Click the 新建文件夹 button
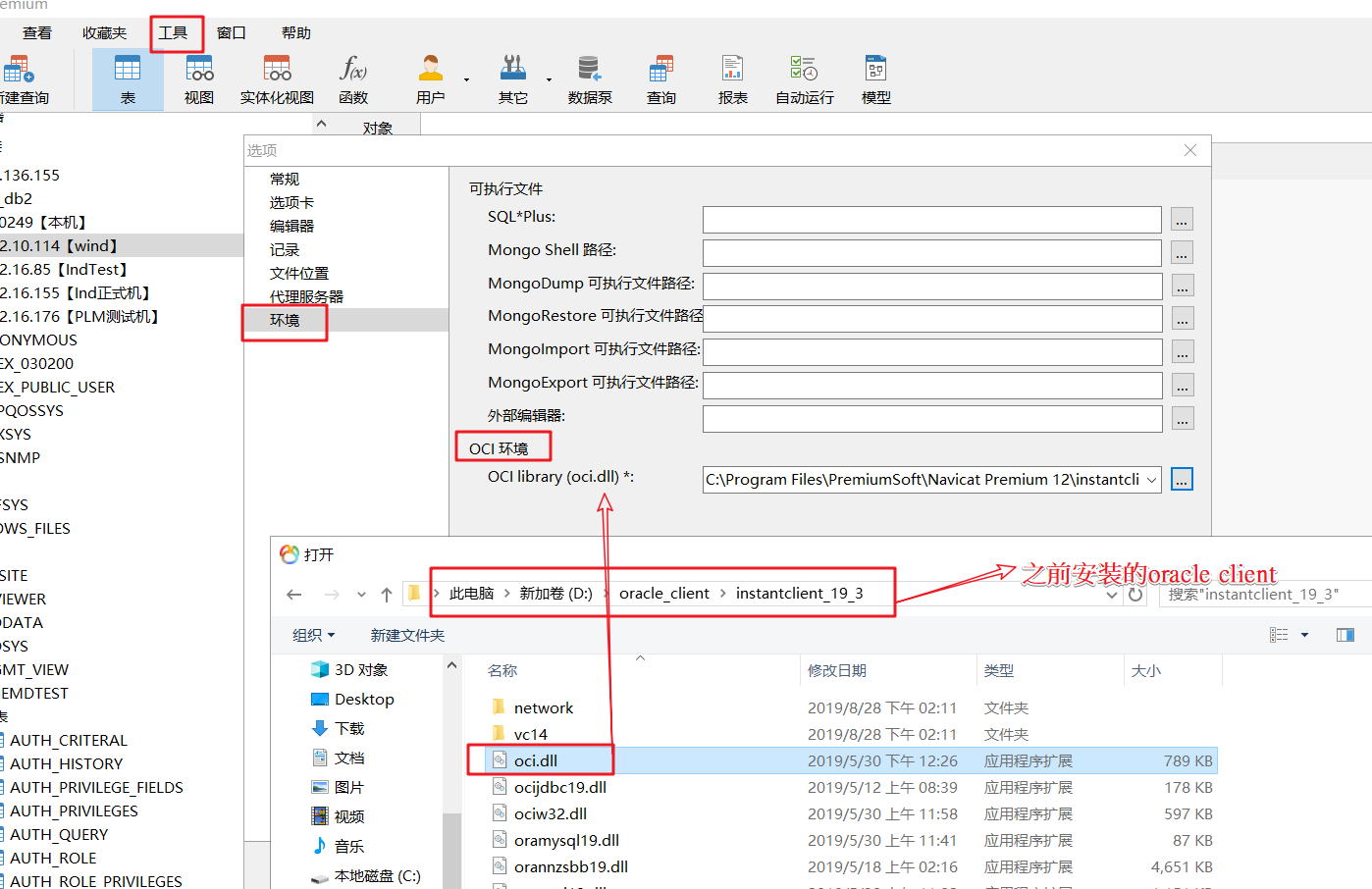Viewport: 1372px width, 889px height. point(407,635)
